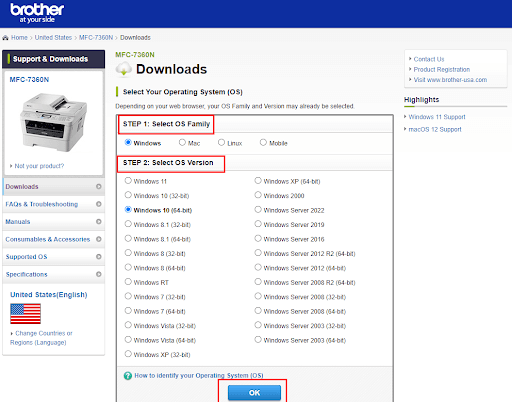Click the Not your product? link
The height and width of the screenshot is (402, 512).
(39, 166)
